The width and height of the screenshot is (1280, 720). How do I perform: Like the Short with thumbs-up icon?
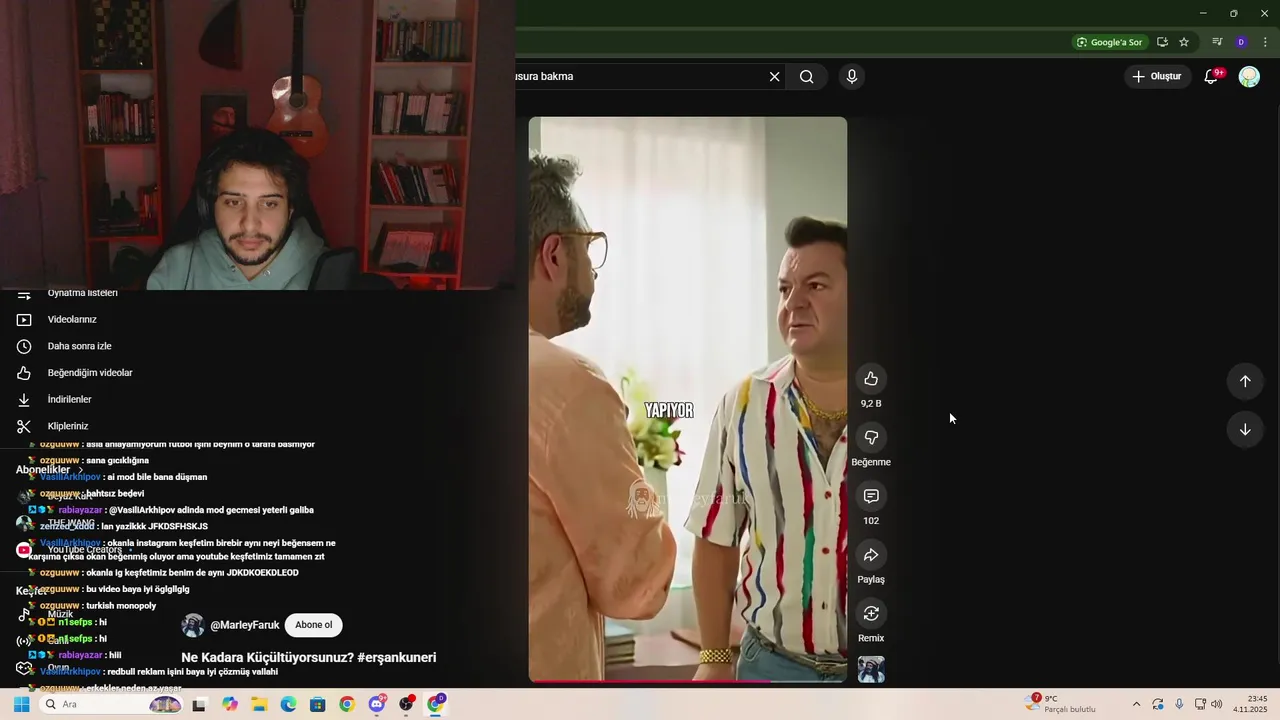click(x=871, y=379)
